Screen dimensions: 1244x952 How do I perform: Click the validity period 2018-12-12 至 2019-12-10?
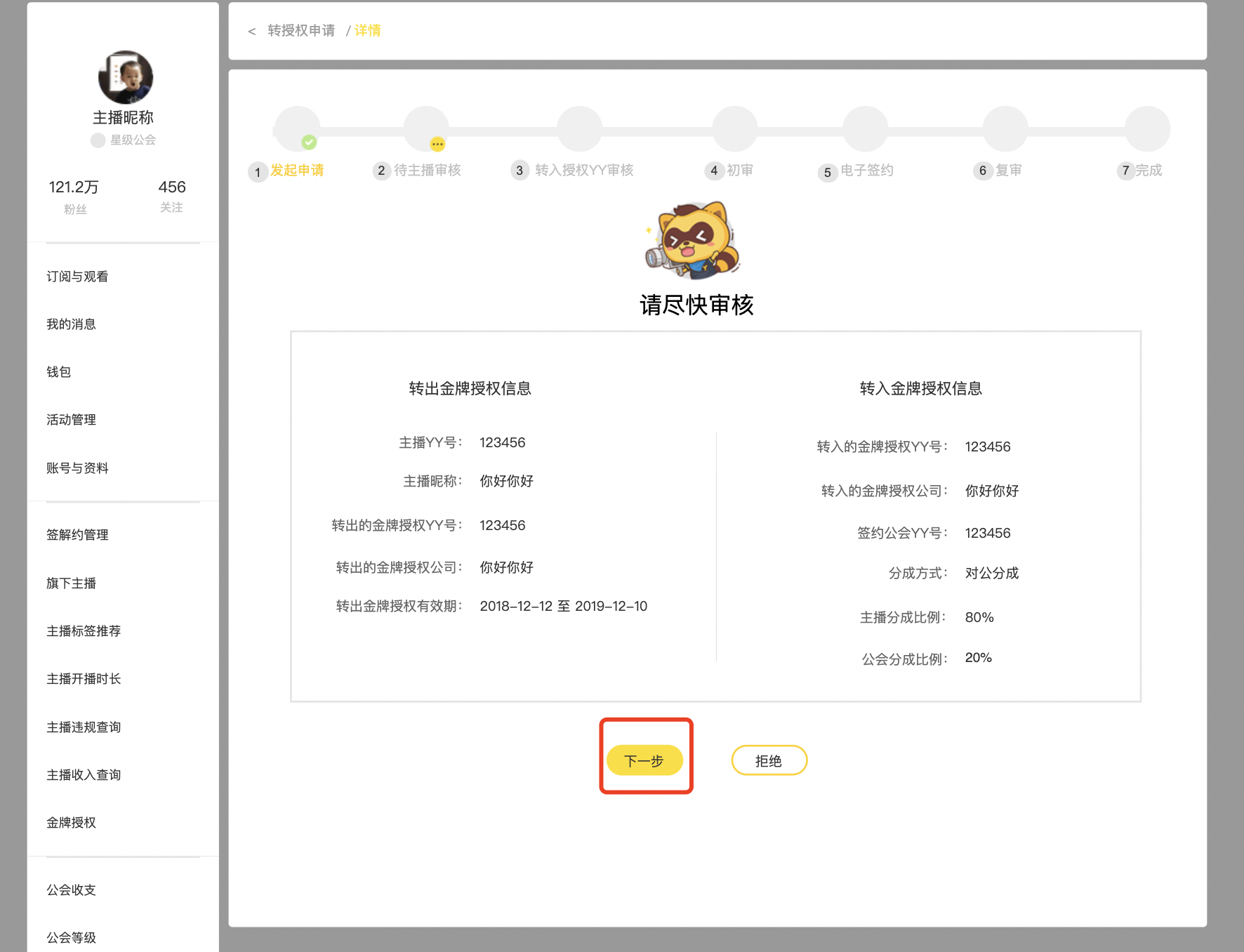pos(563,607)
